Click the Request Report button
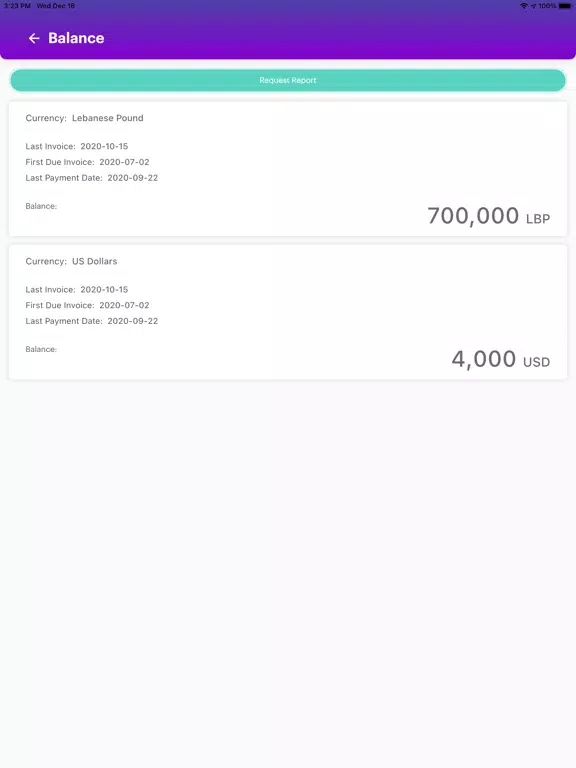 coord(288,80)
